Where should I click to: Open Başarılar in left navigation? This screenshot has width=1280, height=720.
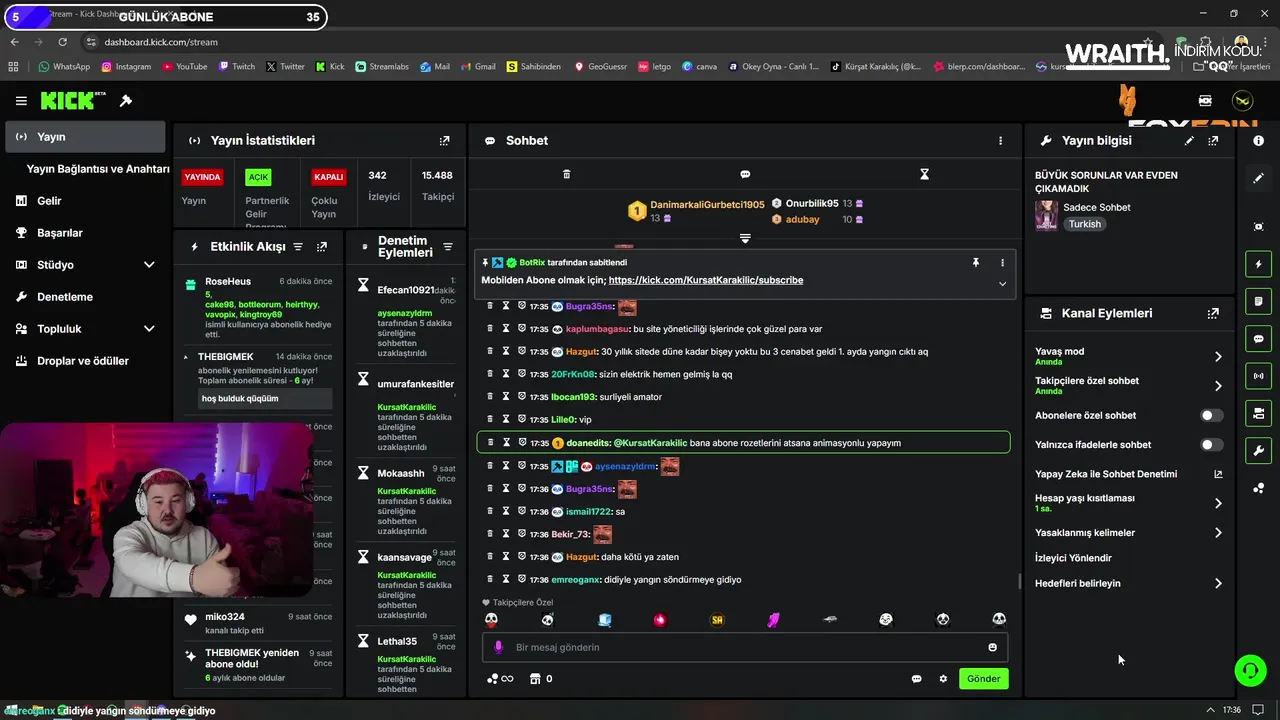85,233
